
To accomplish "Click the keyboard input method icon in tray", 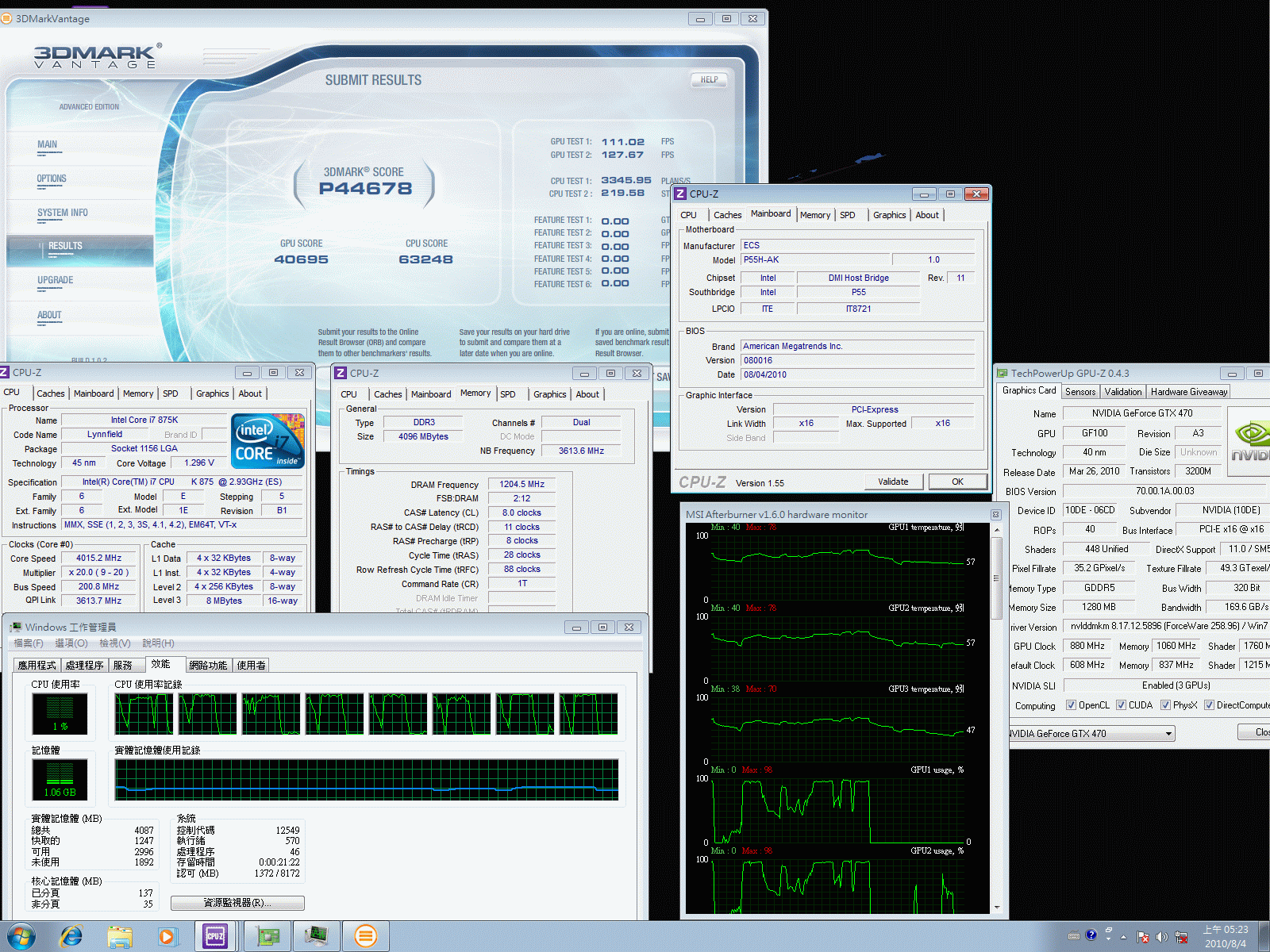I will pos(1074,936).
